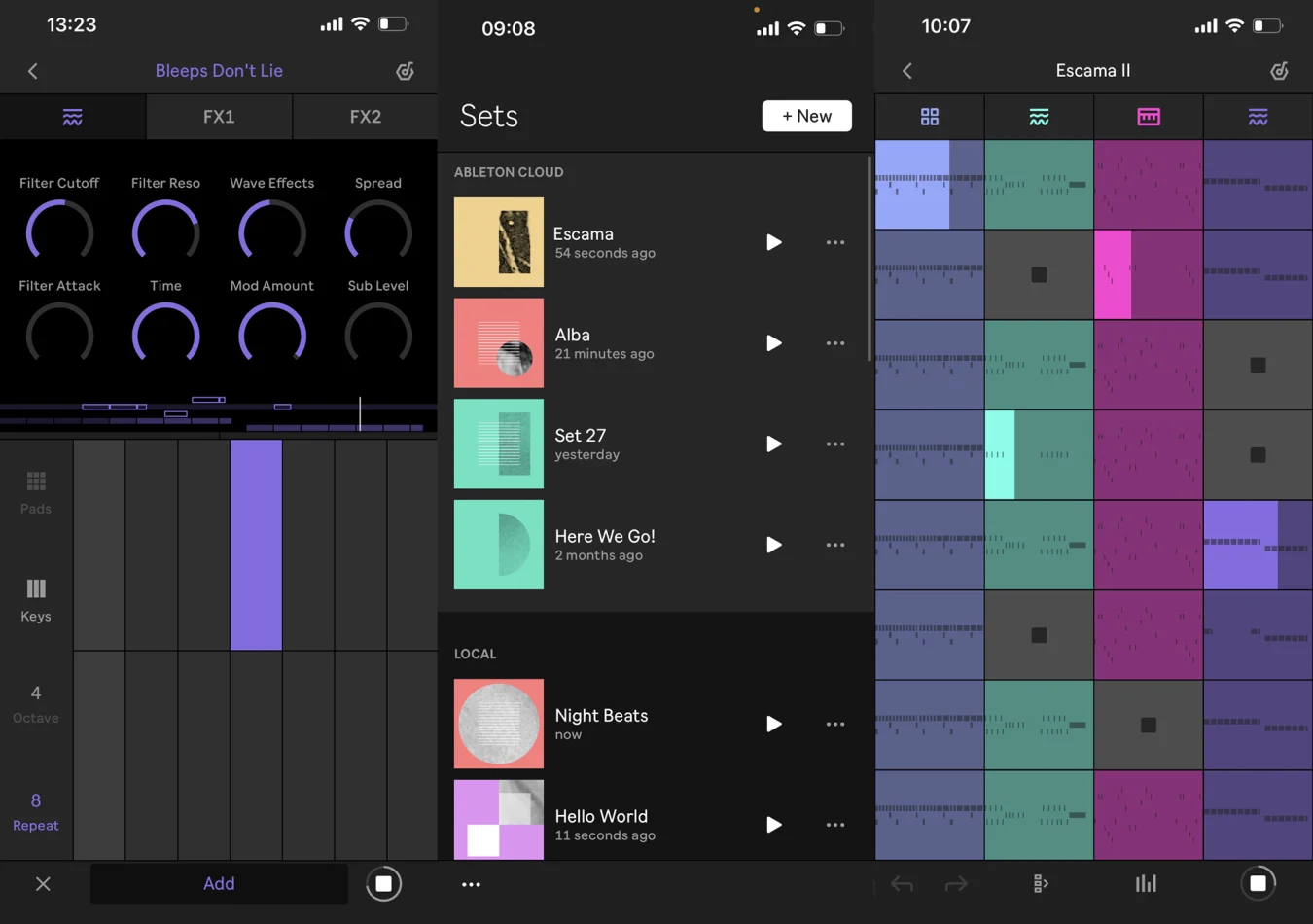The height and width of the screenshot is (924, 1313).
Task: Stop the clip in the green track
Action: click(x=1039, y=275)
